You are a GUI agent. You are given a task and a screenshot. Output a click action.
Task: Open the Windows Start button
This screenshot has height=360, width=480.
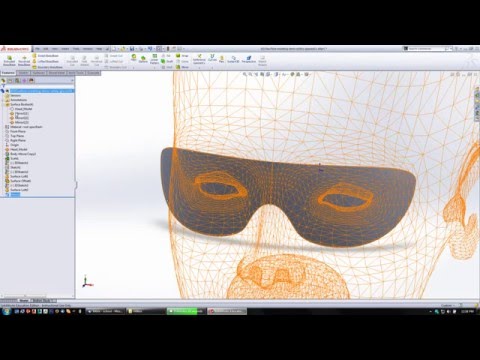tap(6, 311)
